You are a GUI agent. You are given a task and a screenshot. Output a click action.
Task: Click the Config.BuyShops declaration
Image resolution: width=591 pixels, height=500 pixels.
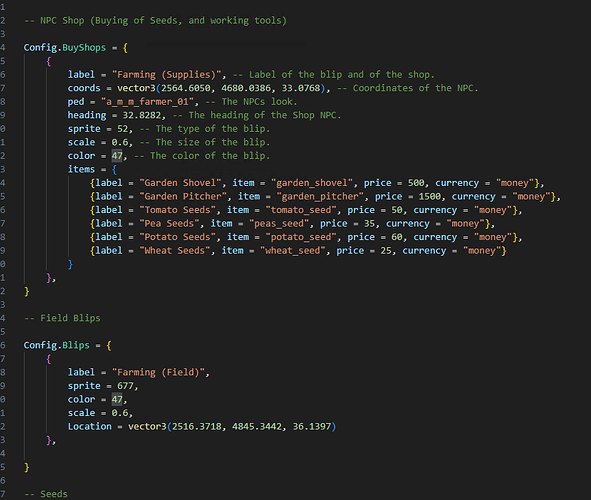(65, 47)
